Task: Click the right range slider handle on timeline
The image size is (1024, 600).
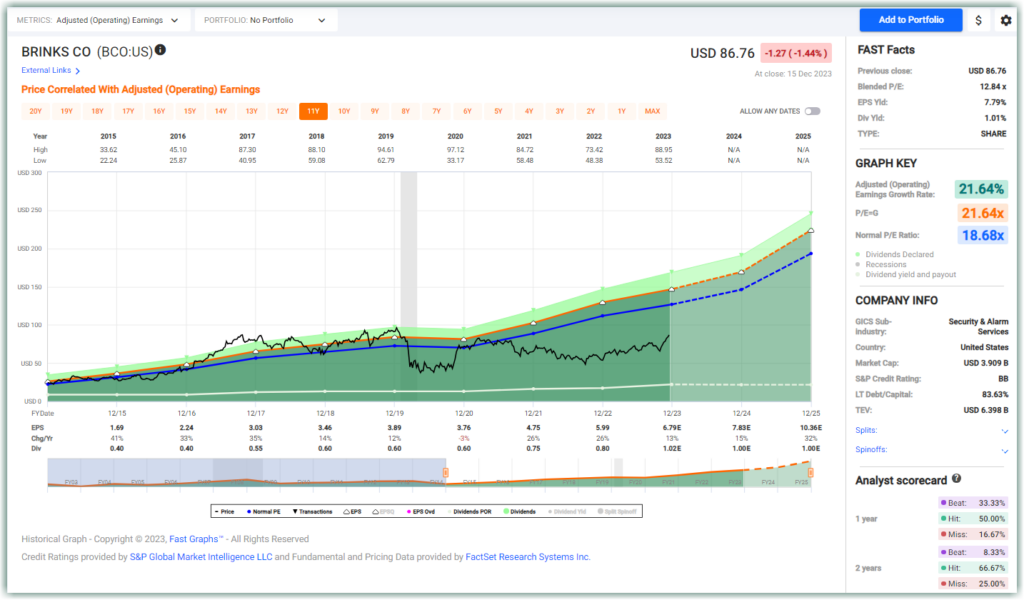Action: 810,472
